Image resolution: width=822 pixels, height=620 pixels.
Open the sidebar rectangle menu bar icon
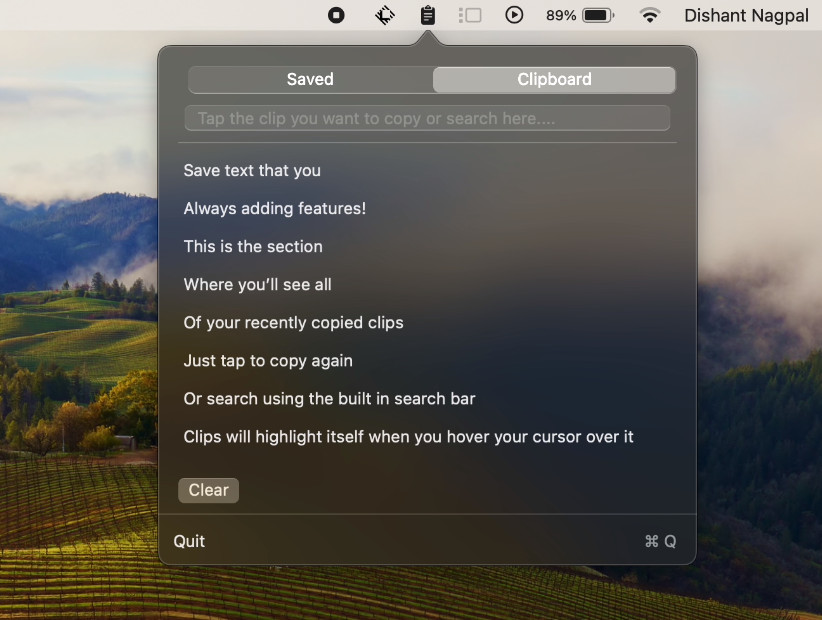[x=470, y=15]
